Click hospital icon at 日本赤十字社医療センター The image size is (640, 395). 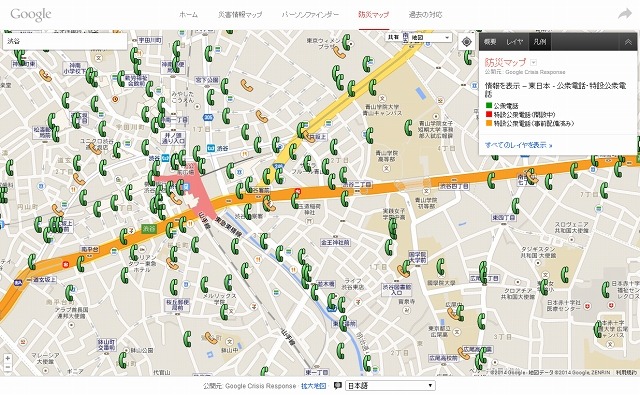pos(587,306)
